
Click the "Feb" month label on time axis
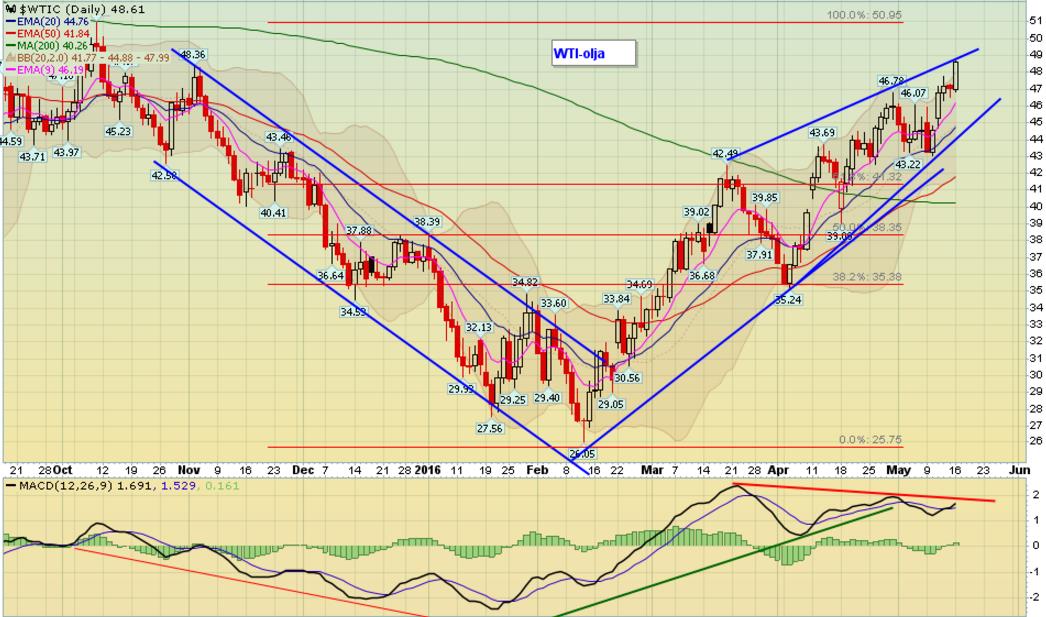click(537, 470)
